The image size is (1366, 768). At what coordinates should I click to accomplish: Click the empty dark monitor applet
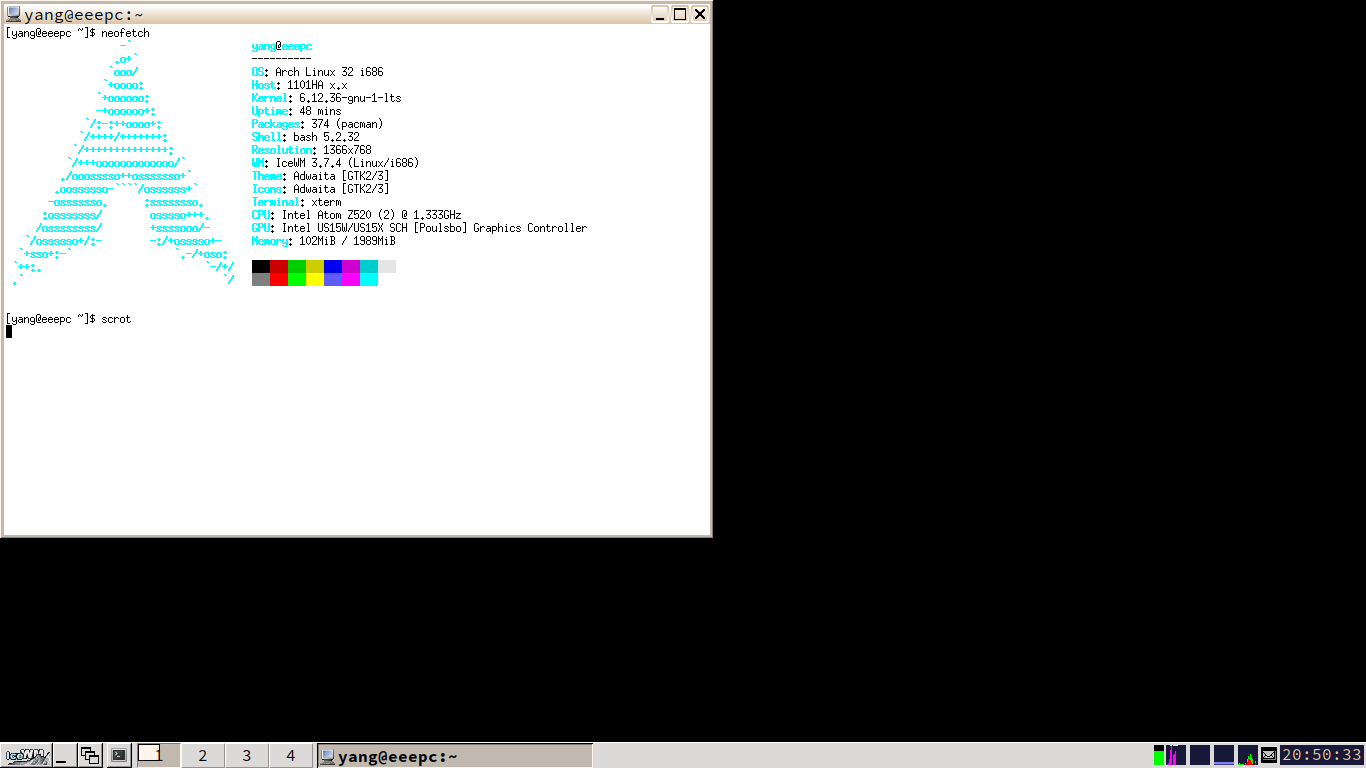pyautogui.click(x=1200, y=755)
